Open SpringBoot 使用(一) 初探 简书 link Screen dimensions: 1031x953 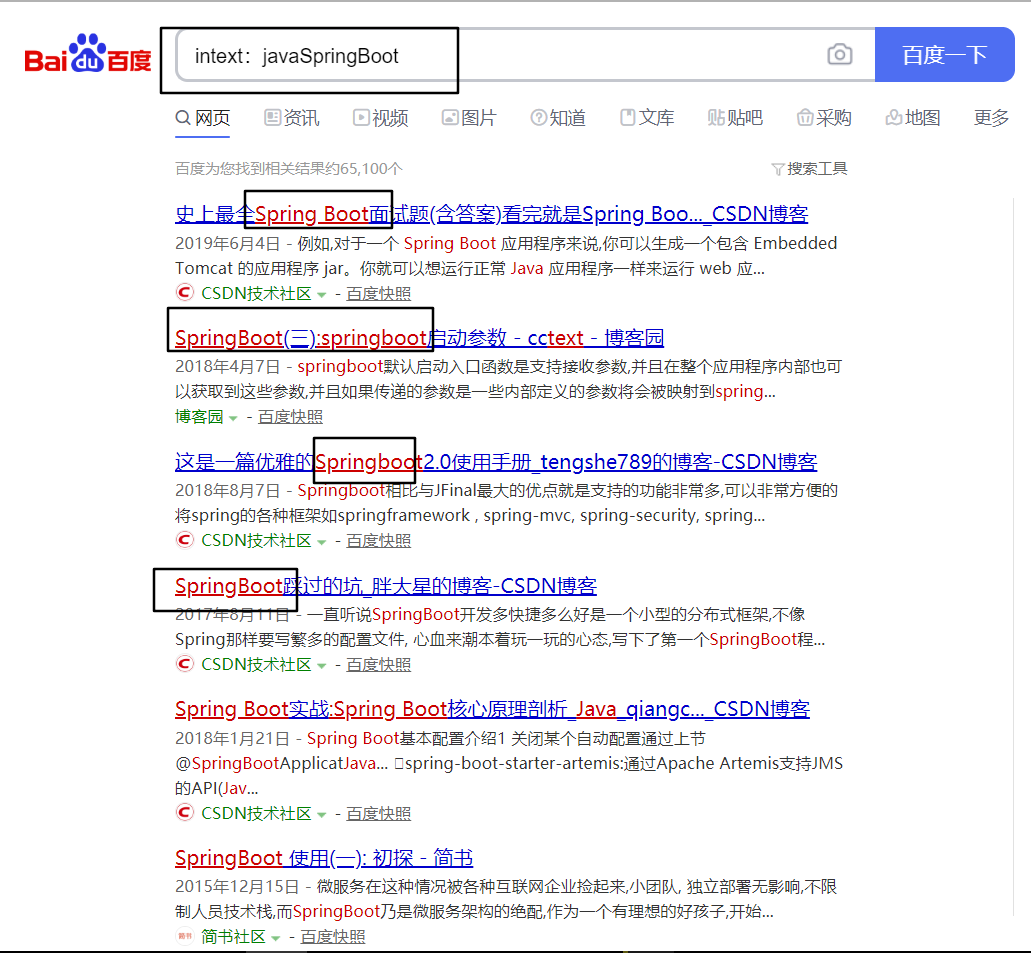(323, 858)
